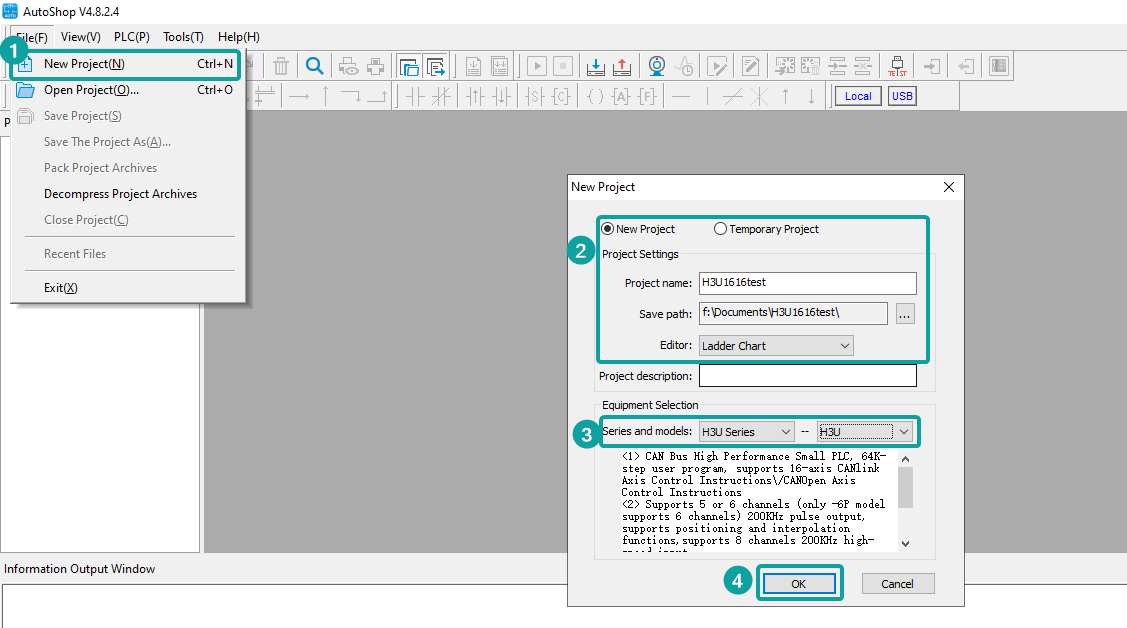Open the Editor Ladder Chart dropdown
The height and width of the screenshot is (628, 1127).
(x=776, y=346)
